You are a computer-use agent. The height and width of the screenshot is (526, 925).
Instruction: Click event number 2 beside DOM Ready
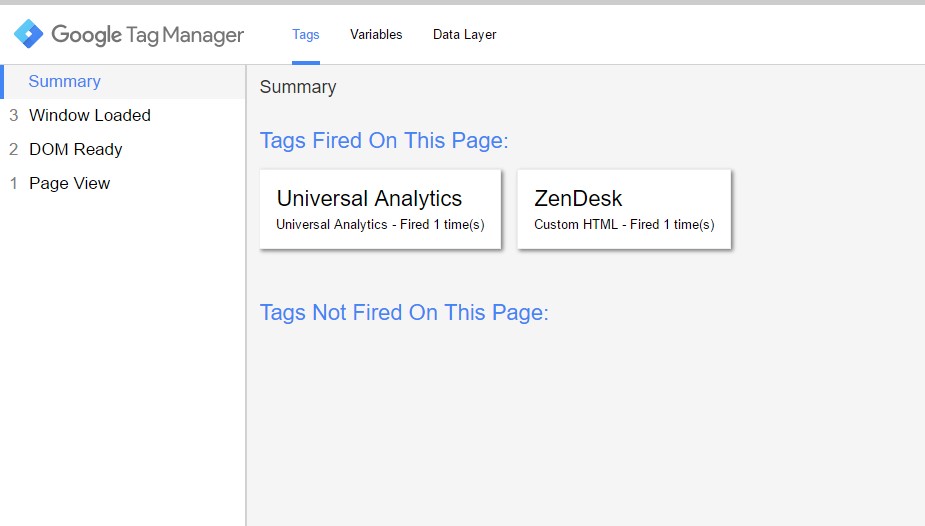[x=13, y=150]
